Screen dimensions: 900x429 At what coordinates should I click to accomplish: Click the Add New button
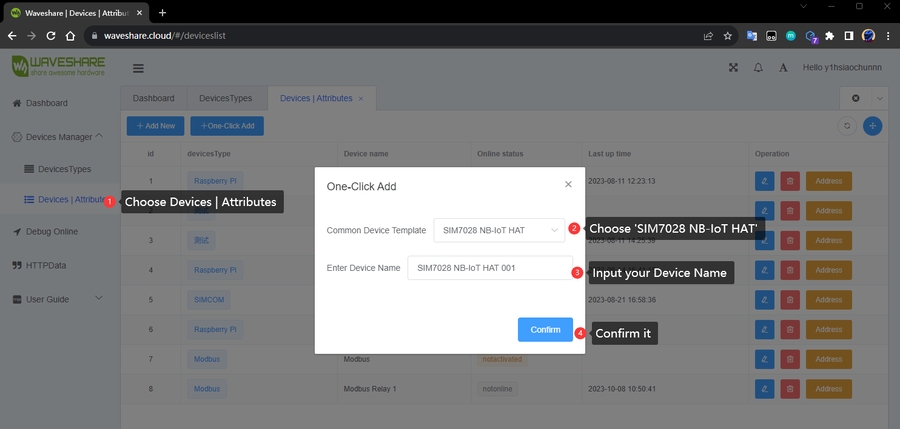coord(155,126)
